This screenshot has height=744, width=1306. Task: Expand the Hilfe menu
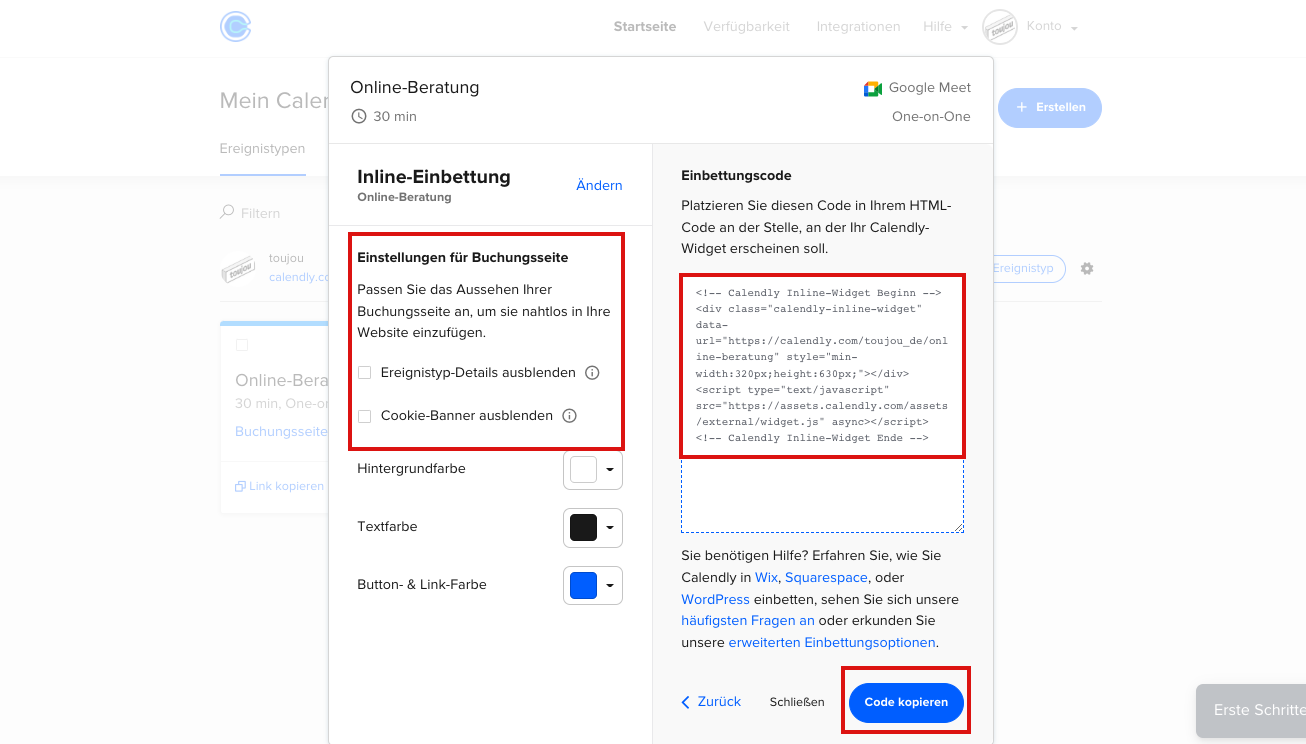click(945, 27)
